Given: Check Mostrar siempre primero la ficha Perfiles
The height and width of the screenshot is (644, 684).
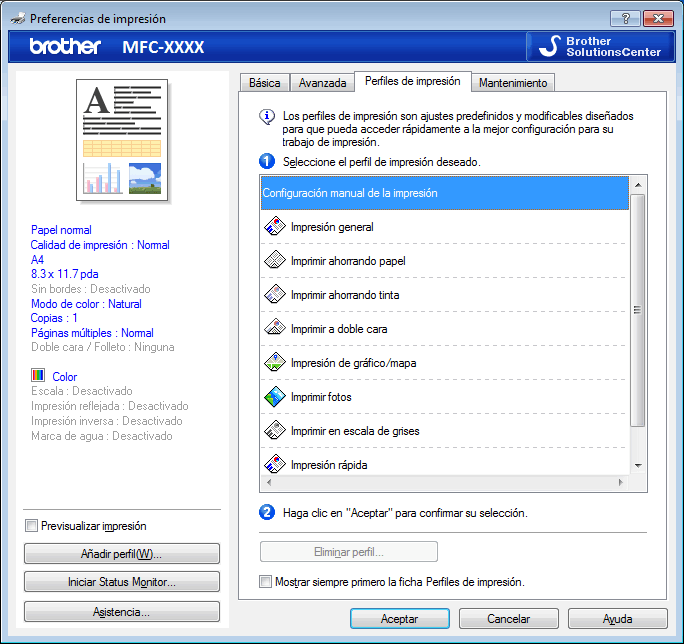Looking at the screenshot, I should point(265,582).
